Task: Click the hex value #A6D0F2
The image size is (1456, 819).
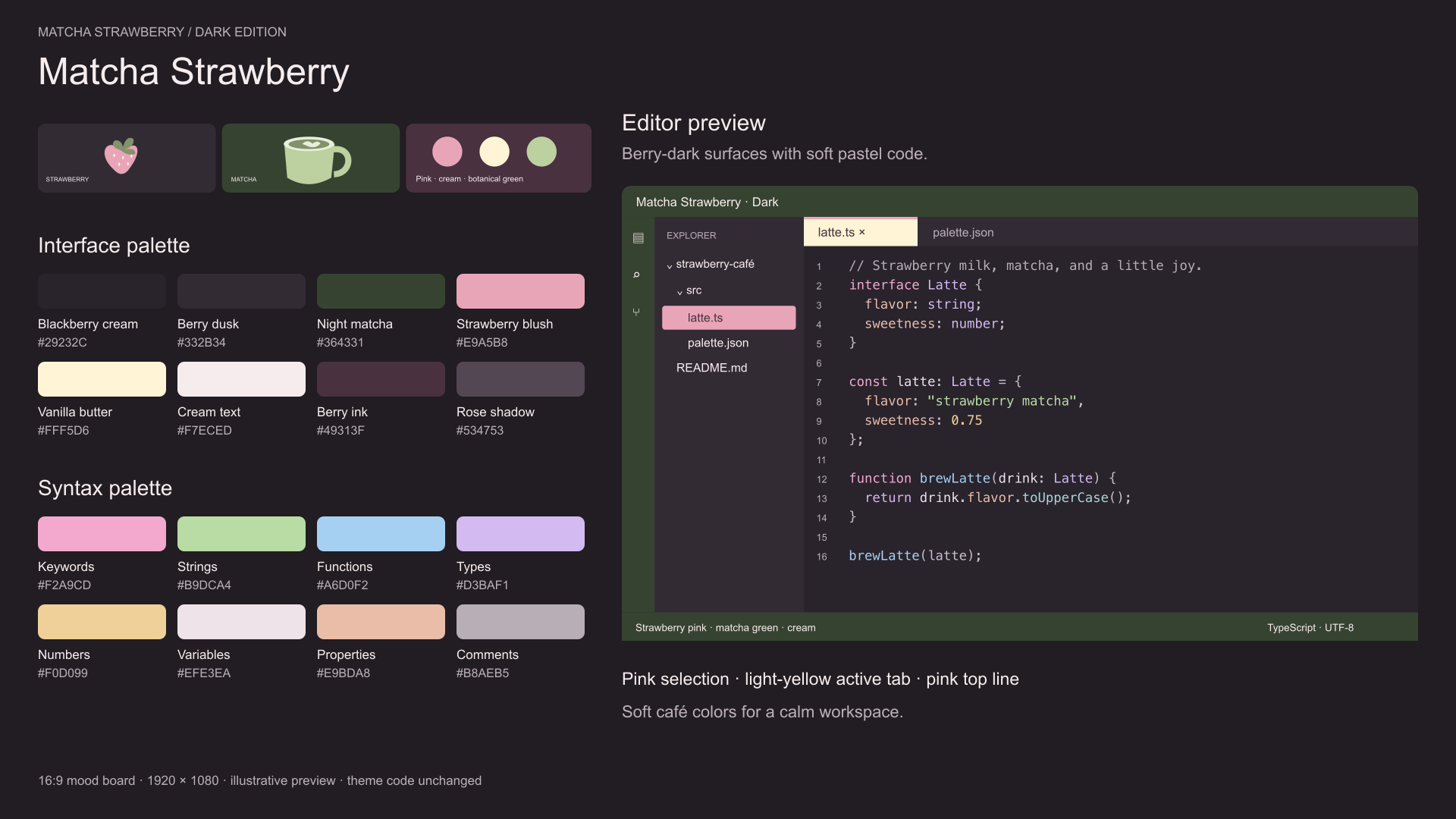Action: pos(343,585)
